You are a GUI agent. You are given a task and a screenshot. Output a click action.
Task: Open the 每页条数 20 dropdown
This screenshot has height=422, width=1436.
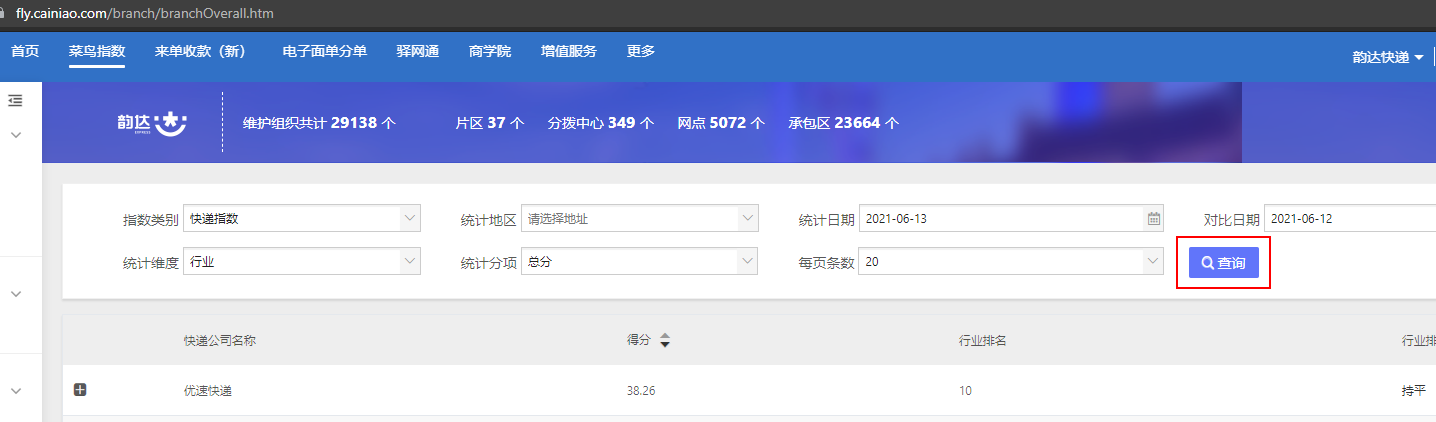pyautogui.click(x=1012, y=262)
